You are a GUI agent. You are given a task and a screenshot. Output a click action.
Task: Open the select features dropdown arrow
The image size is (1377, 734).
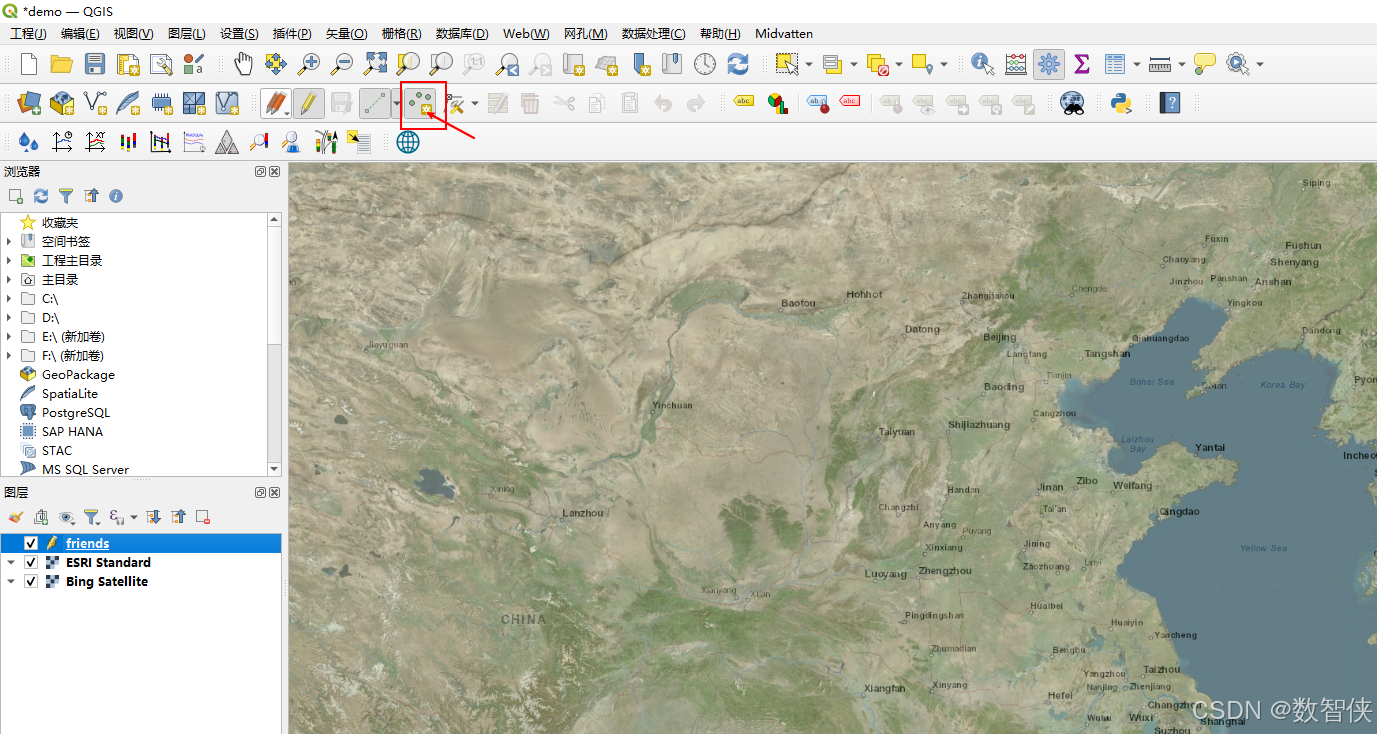[x=808, y=64]
